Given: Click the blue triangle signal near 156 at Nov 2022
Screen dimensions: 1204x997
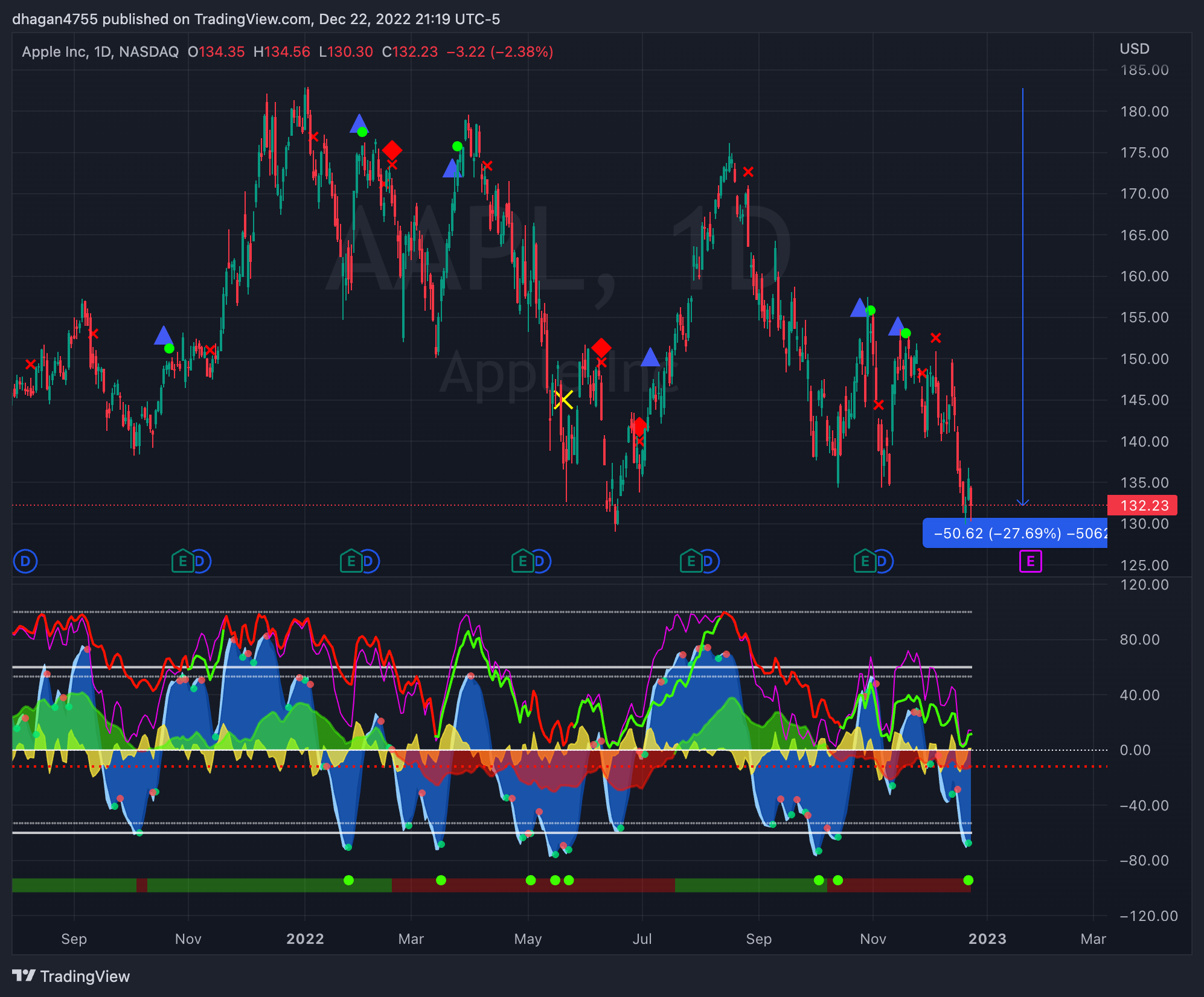Looking at the screenshot, I should point(859,307).
